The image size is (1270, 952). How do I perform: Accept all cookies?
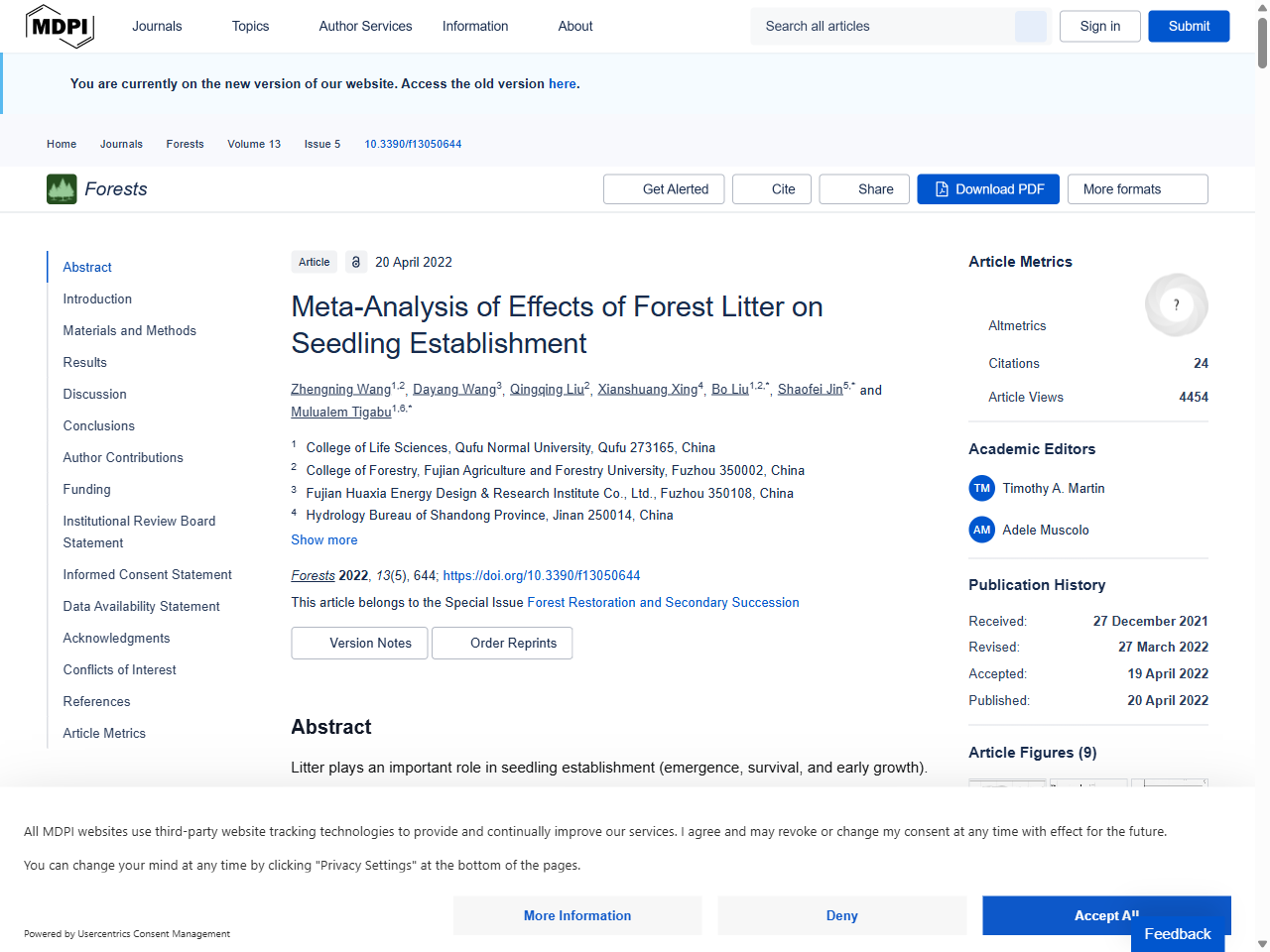[x=1106, y=915]
